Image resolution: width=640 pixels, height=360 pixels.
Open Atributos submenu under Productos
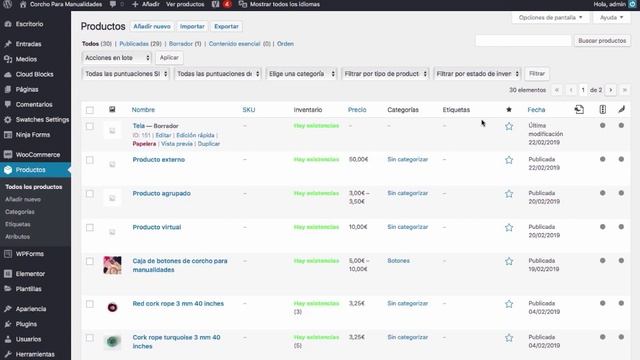pyautogui.click(x=17, y=237)
